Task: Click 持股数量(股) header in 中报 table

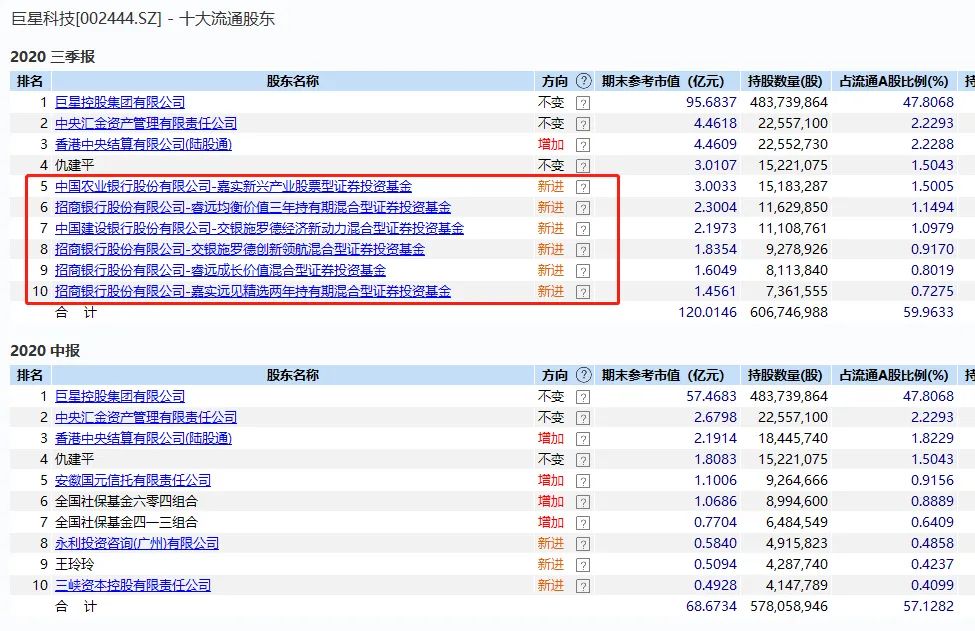Action: 785,375
